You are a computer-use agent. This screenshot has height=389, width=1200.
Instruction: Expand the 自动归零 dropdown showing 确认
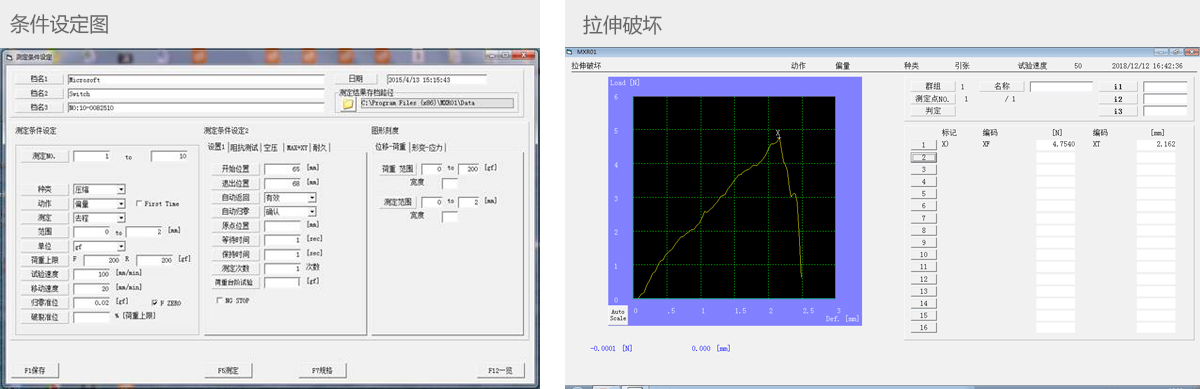click(x=290, y=211)
